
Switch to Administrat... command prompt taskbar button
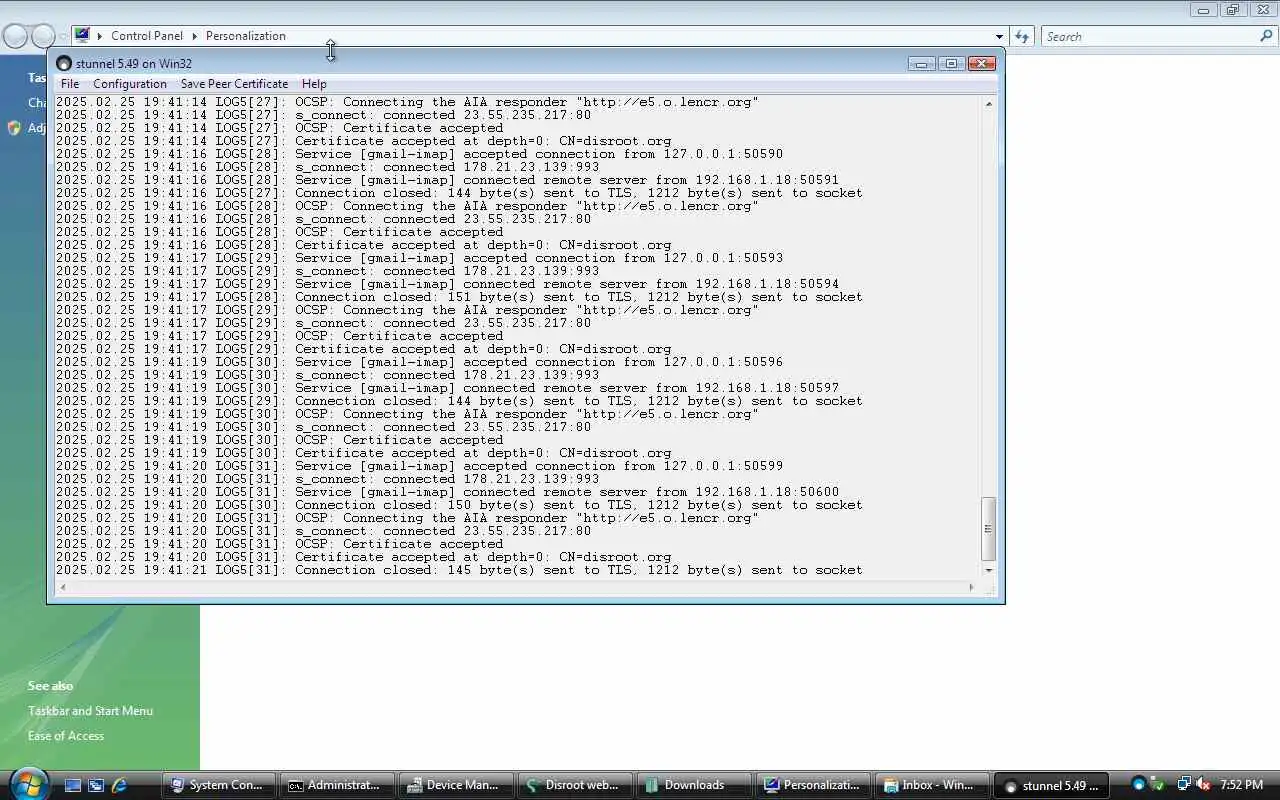336,786
